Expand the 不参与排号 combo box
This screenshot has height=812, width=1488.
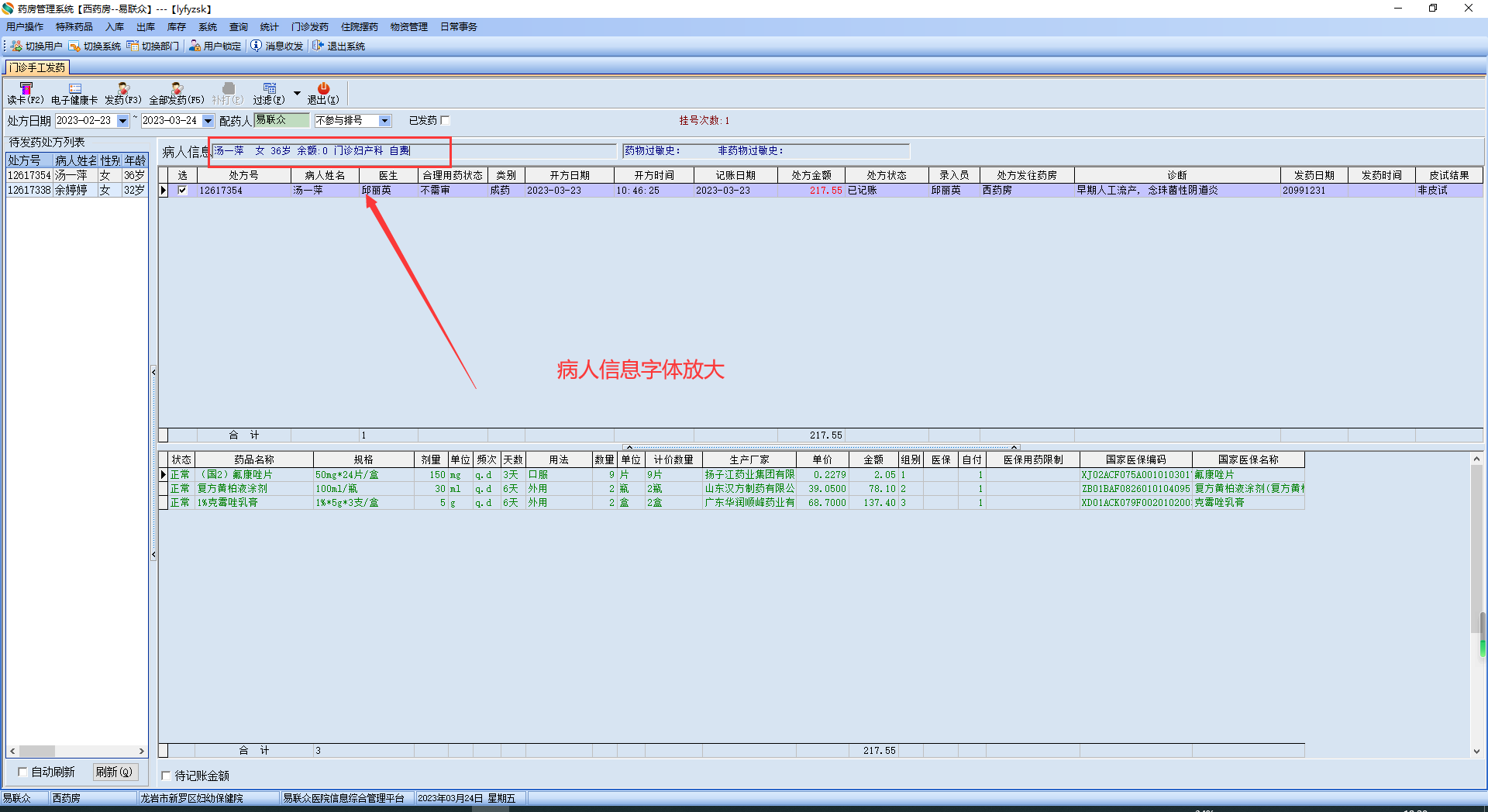[384, 121]
